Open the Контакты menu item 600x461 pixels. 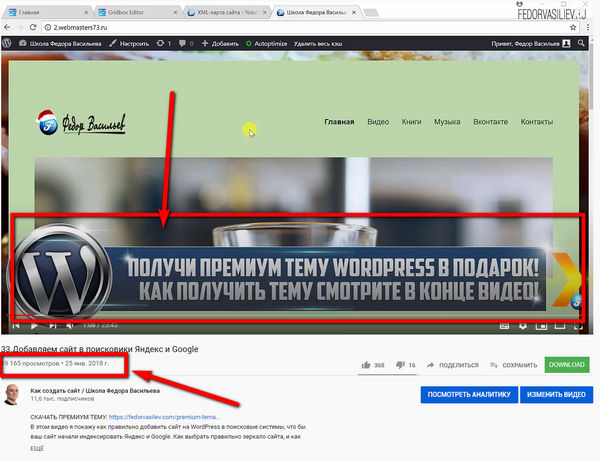[536, 122]
